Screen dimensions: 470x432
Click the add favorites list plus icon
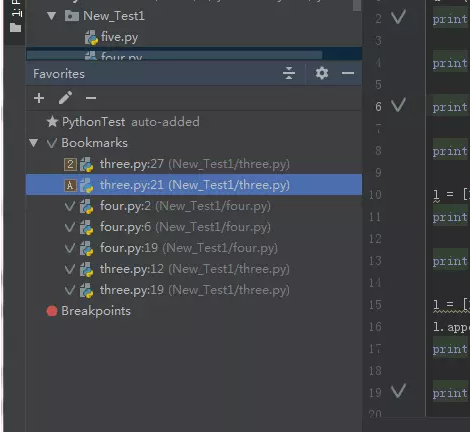[x=39, y=98]
